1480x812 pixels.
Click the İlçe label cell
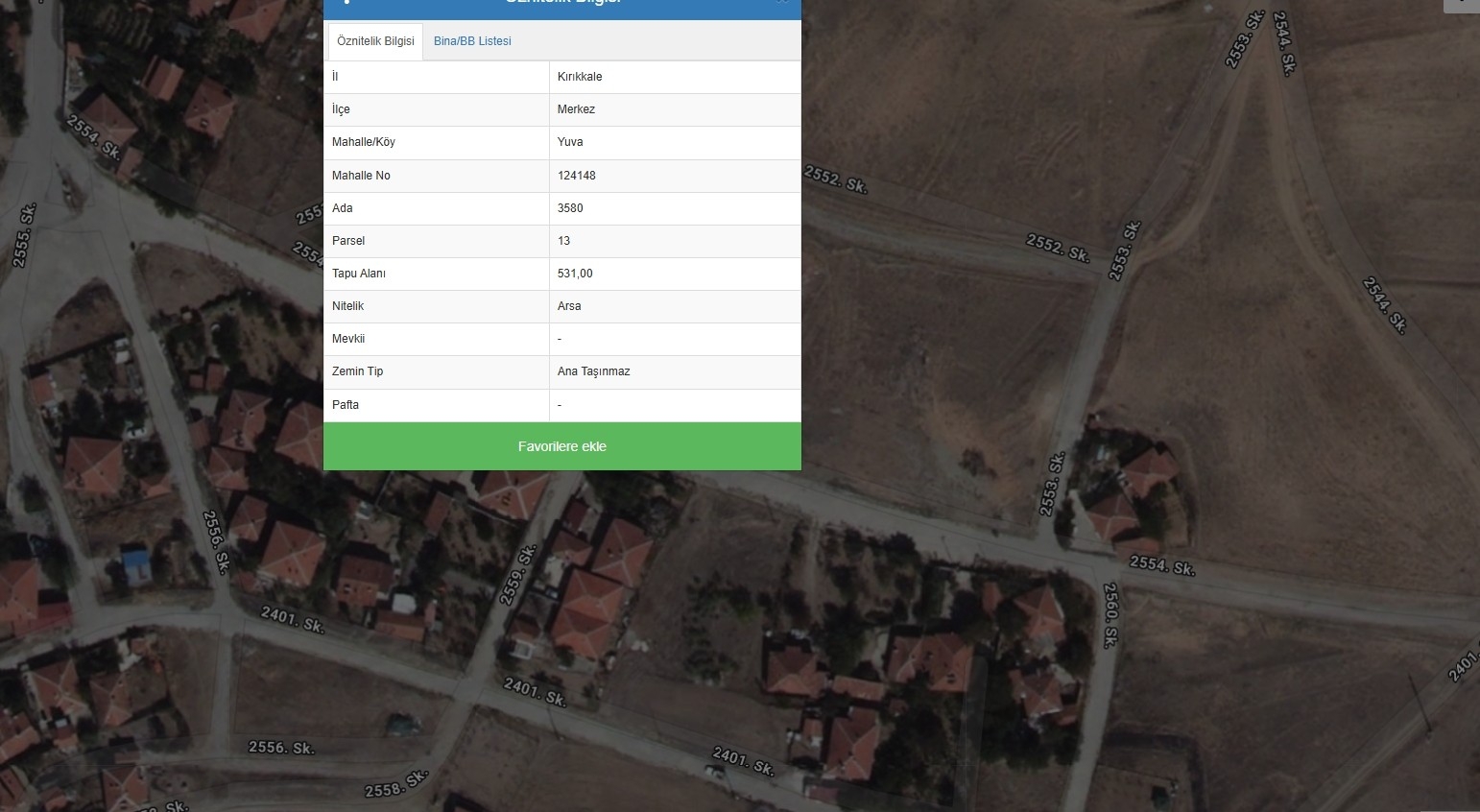437,109
